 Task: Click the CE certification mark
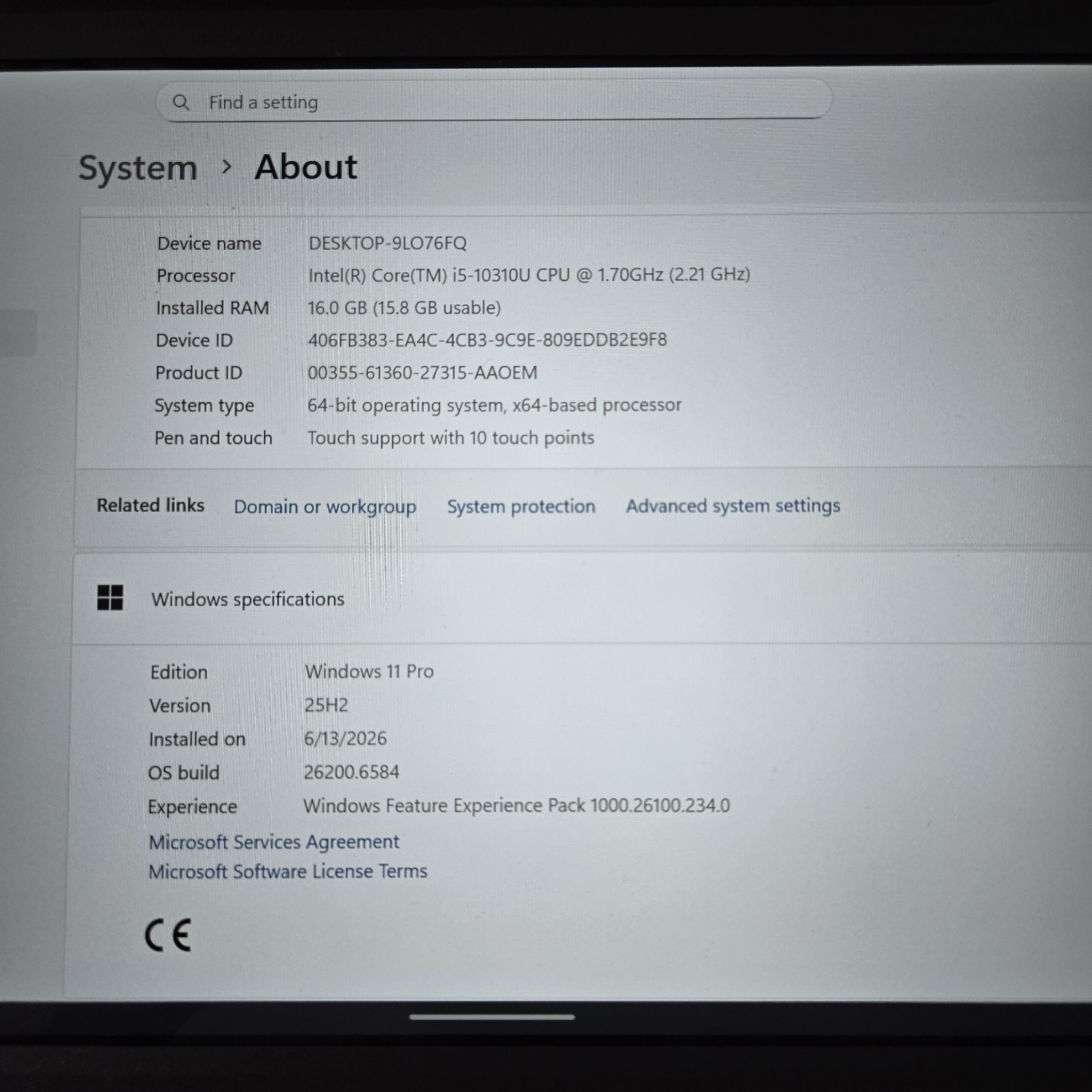pyautogui.click(x=168, y=935)
